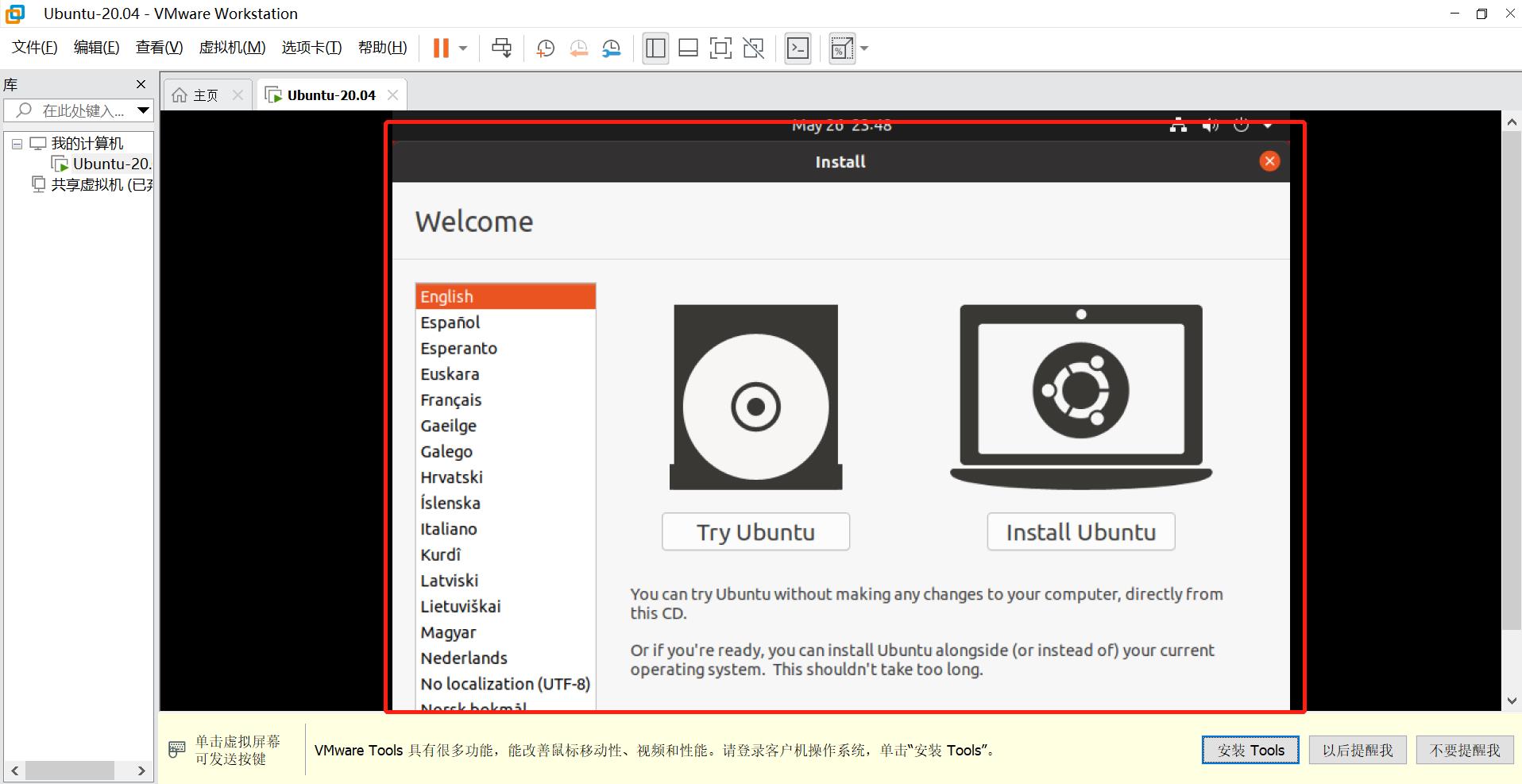Open the 文件(F) menu

35,48
